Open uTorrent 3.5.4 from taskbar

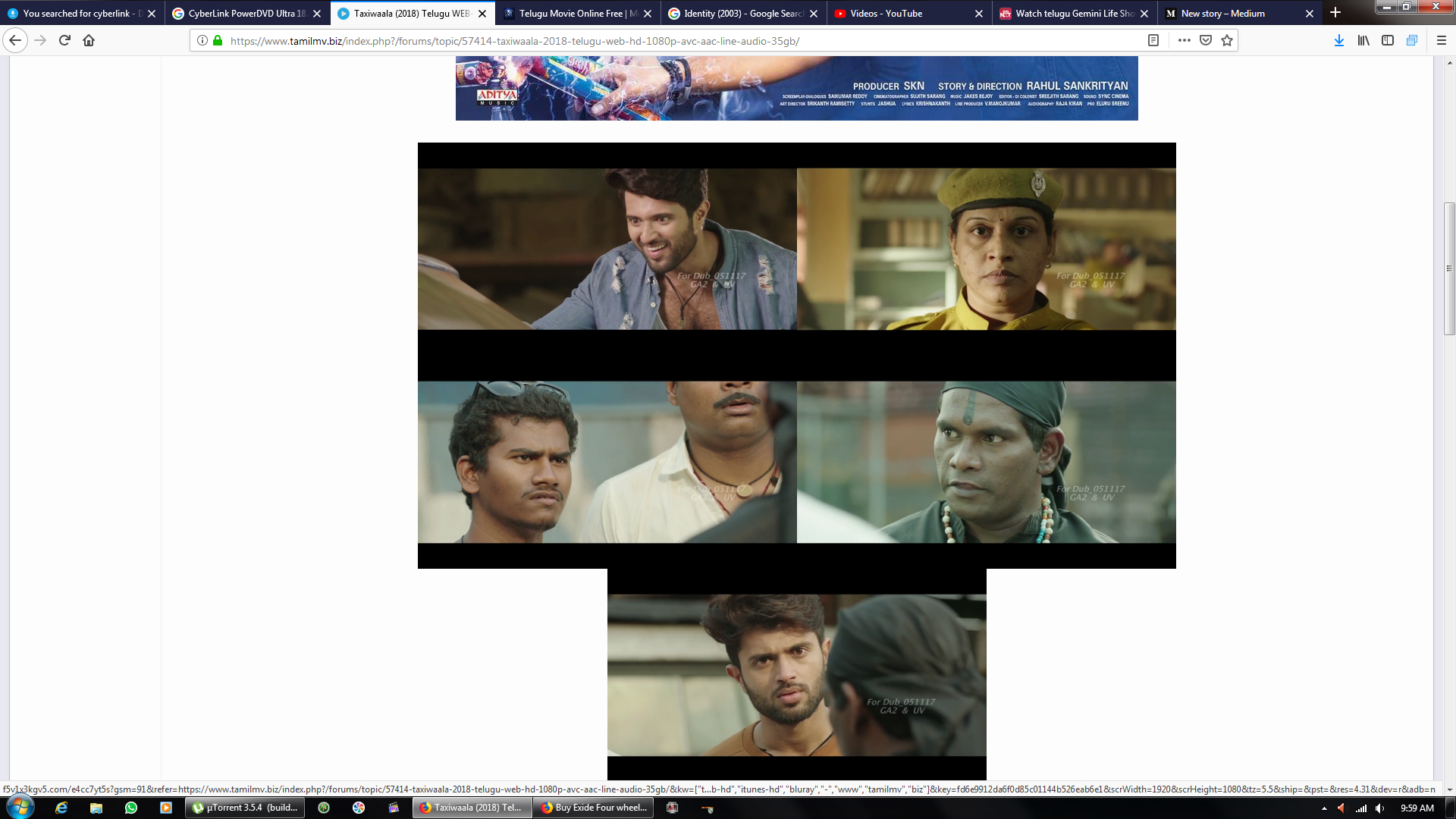(x=245, y=808)
